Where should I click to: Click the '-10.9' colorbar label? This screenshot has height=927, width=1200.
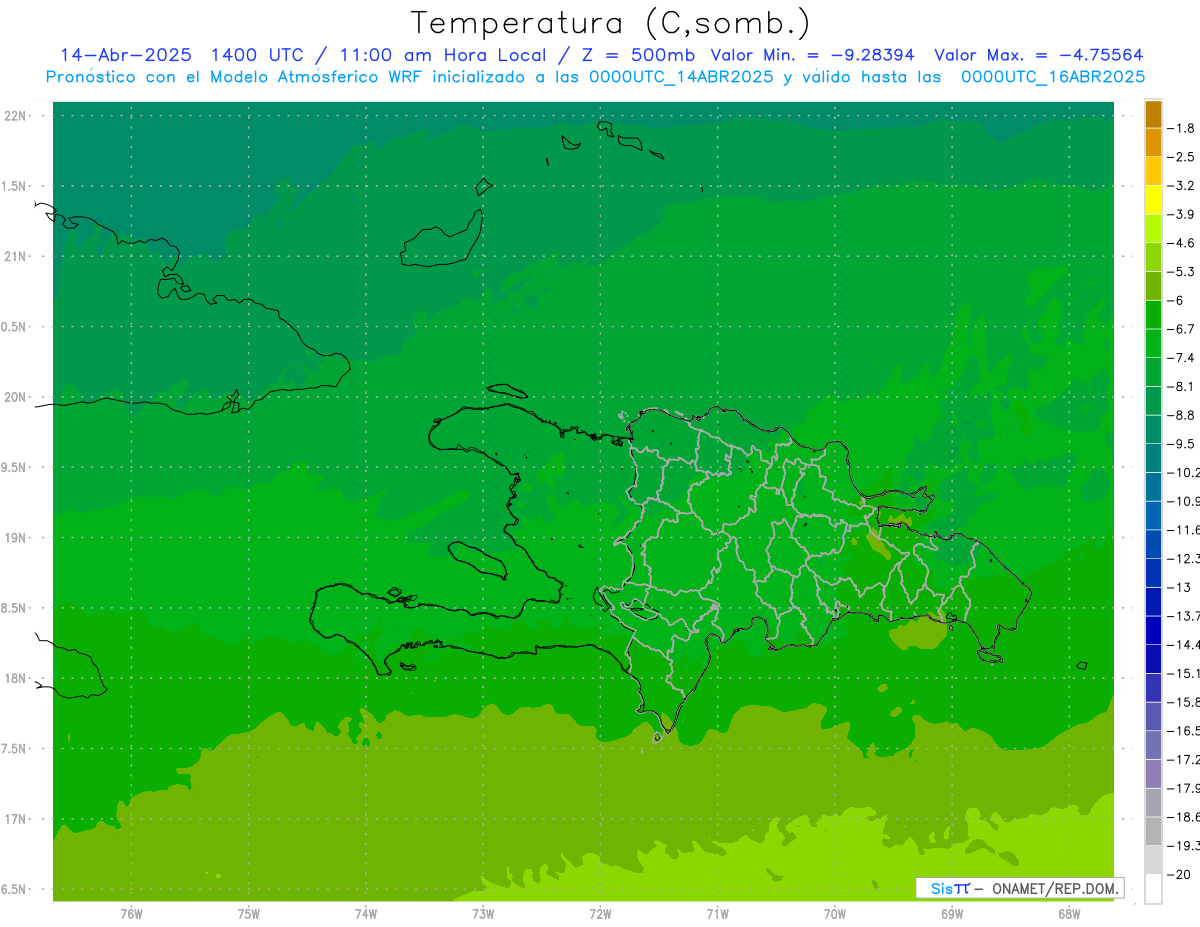click(x=1185, y=501)
